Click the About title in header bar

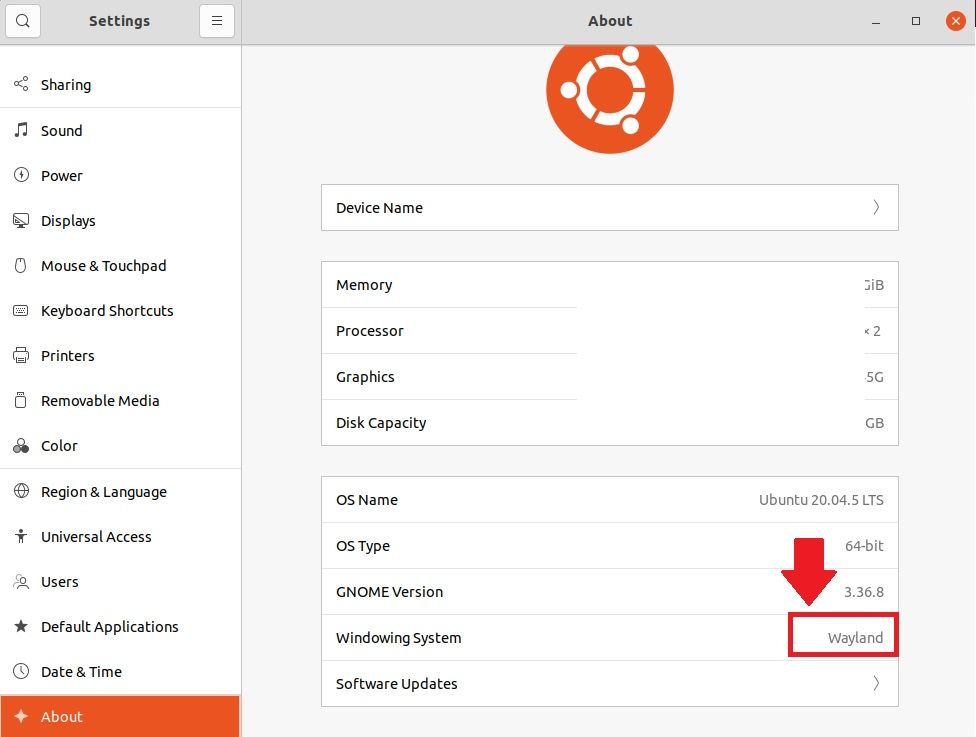point(610,21)
